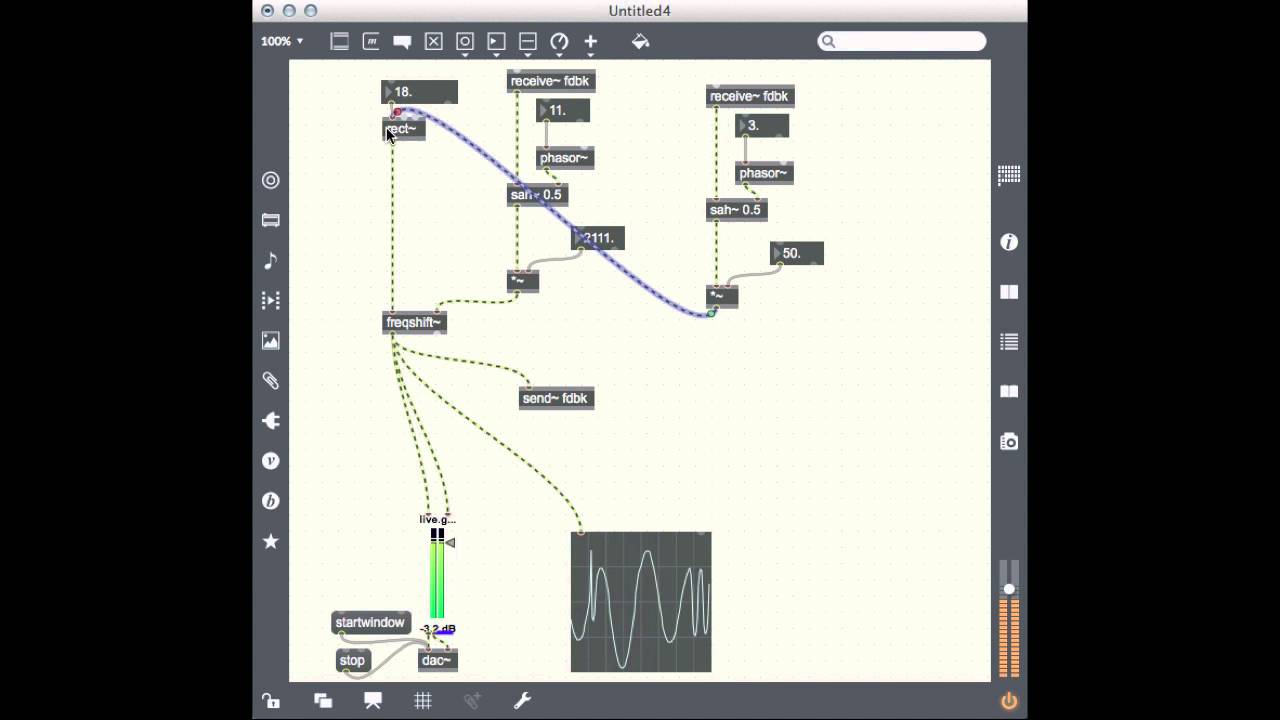Open the Objects browser in left sidebar
Viewport: 1280px width, 720px height.
271,180
